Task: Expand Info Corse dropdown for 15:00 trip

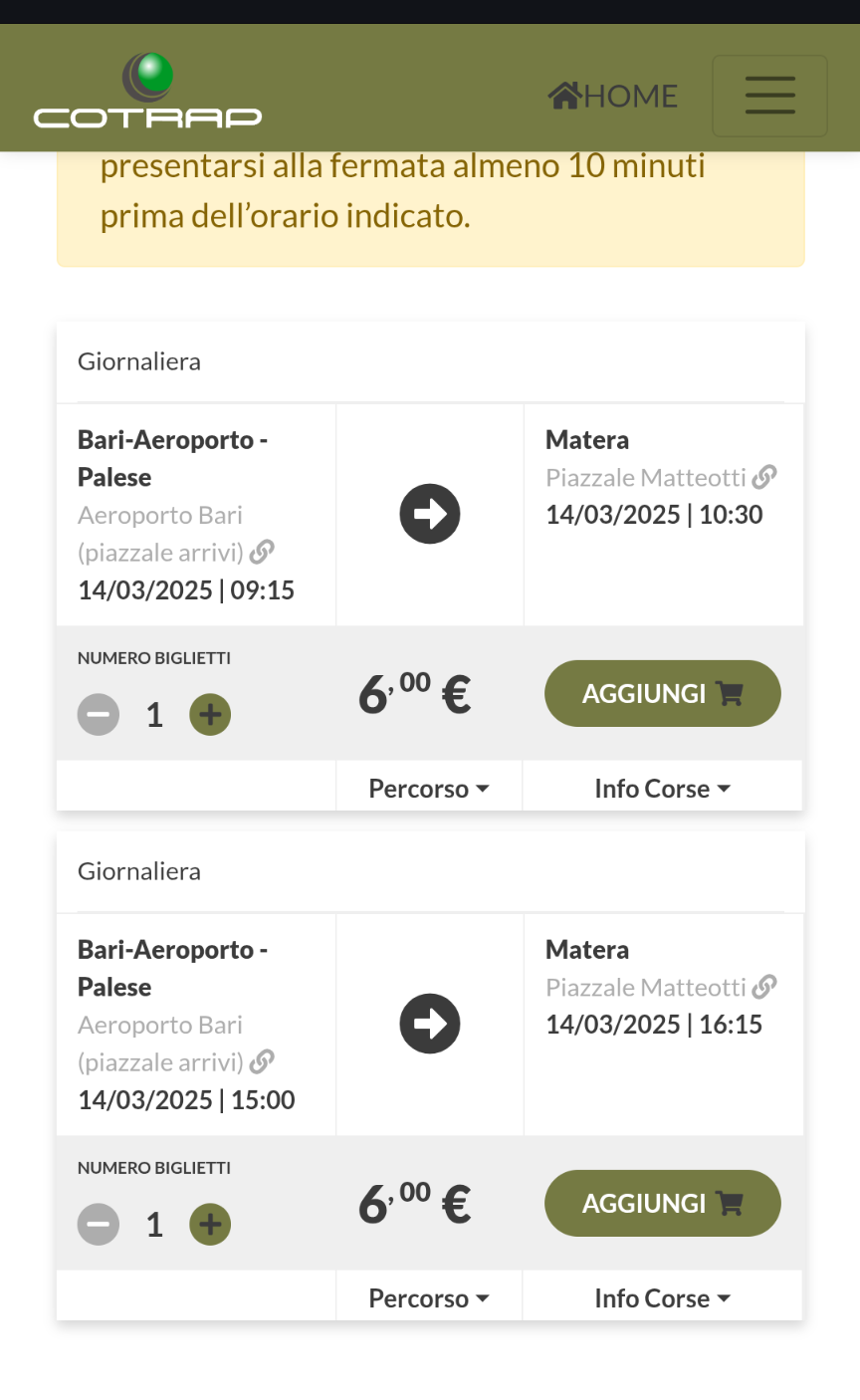Action: [662, 1298]
